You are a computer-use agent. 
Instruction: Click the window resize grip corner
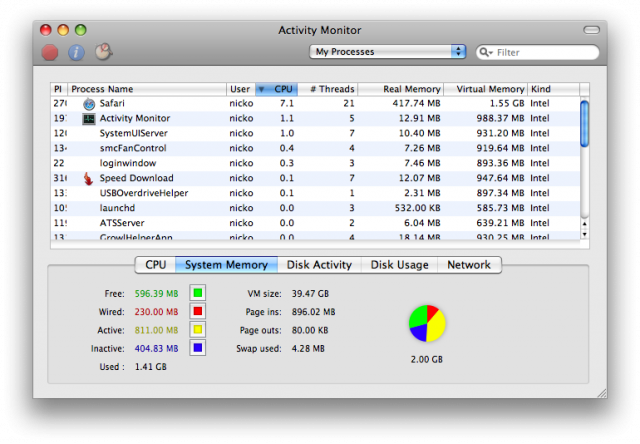click(x=602, y=393)
